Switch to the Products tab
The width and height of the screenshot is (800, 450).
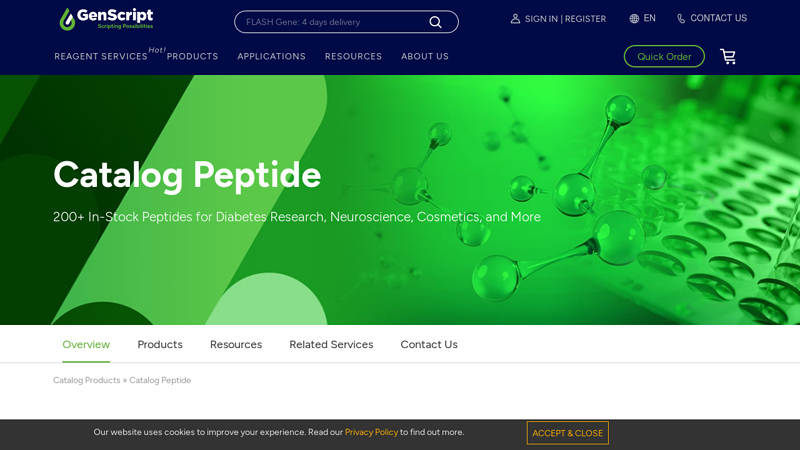point(160,344)
